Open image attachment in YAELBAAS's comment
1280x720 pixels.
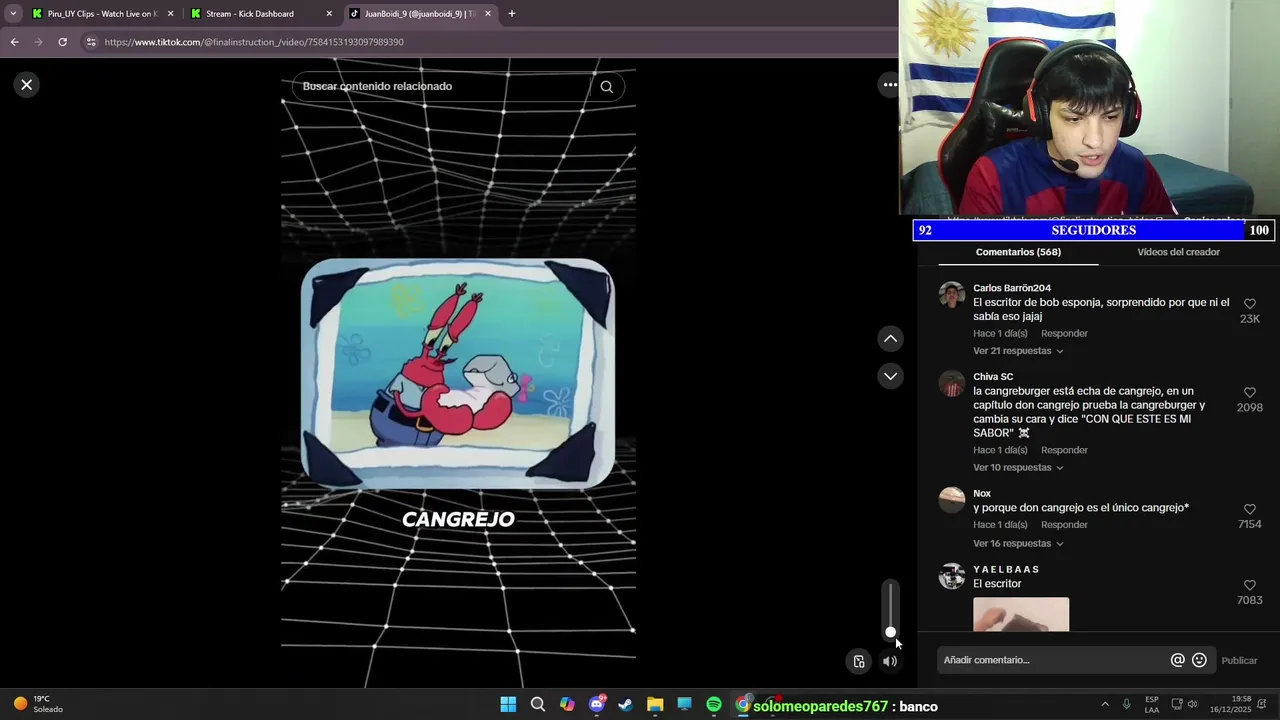click(1021, 615)
